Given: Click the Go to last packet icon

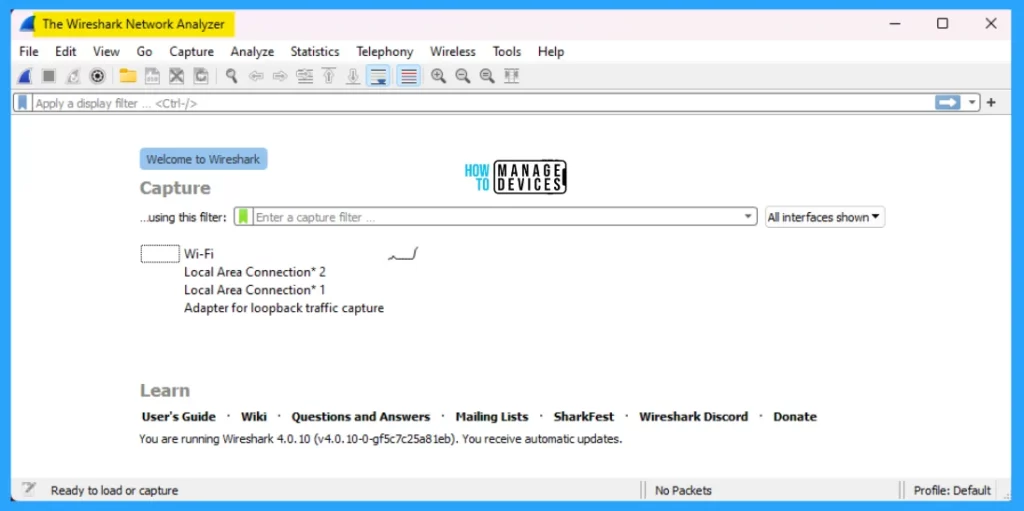Looking at the screenshot, I should pos(353,76).
